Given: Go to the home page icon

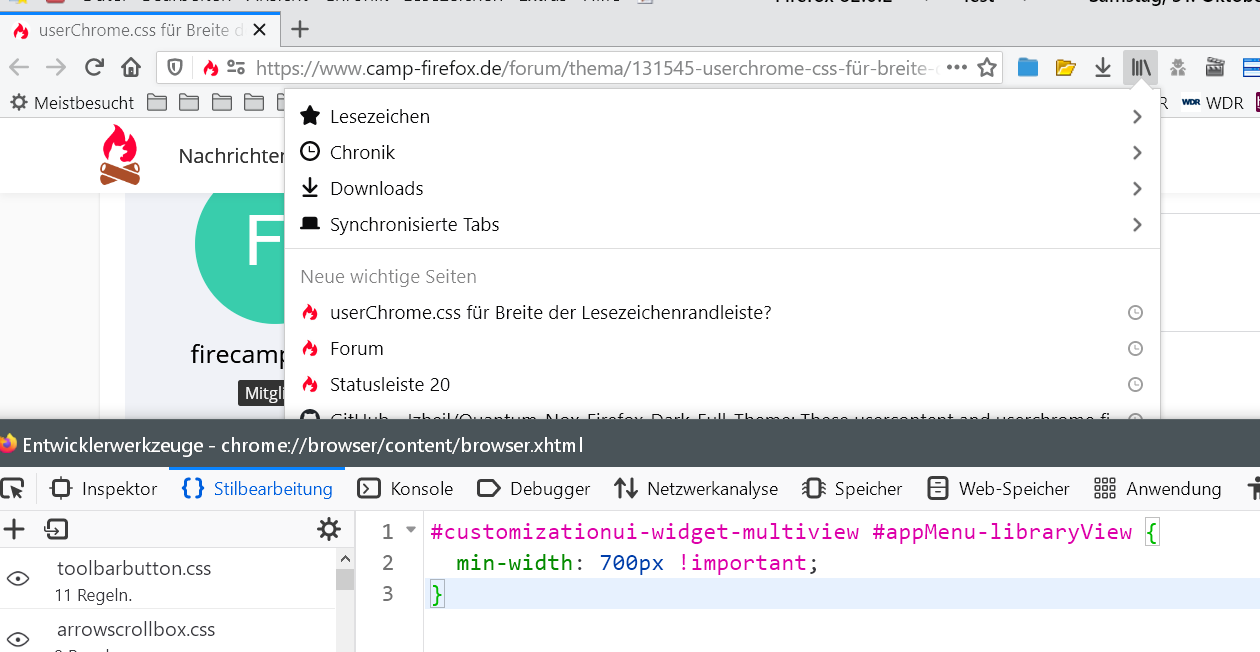Looking at the screenshot, I should click(131, 68).
